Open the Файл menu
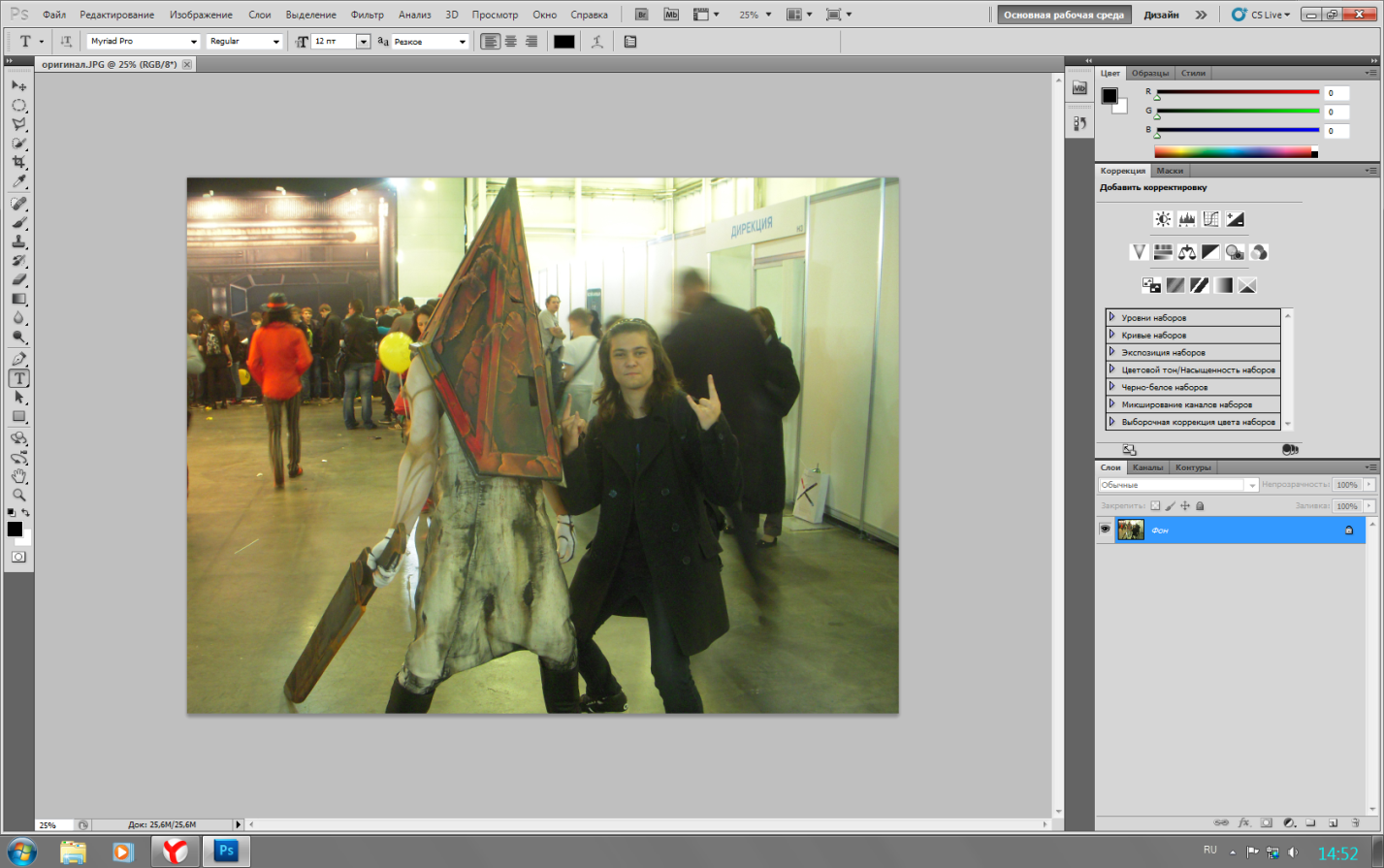Viewport: 1384px width, 868px height. (x=54, y=15)
